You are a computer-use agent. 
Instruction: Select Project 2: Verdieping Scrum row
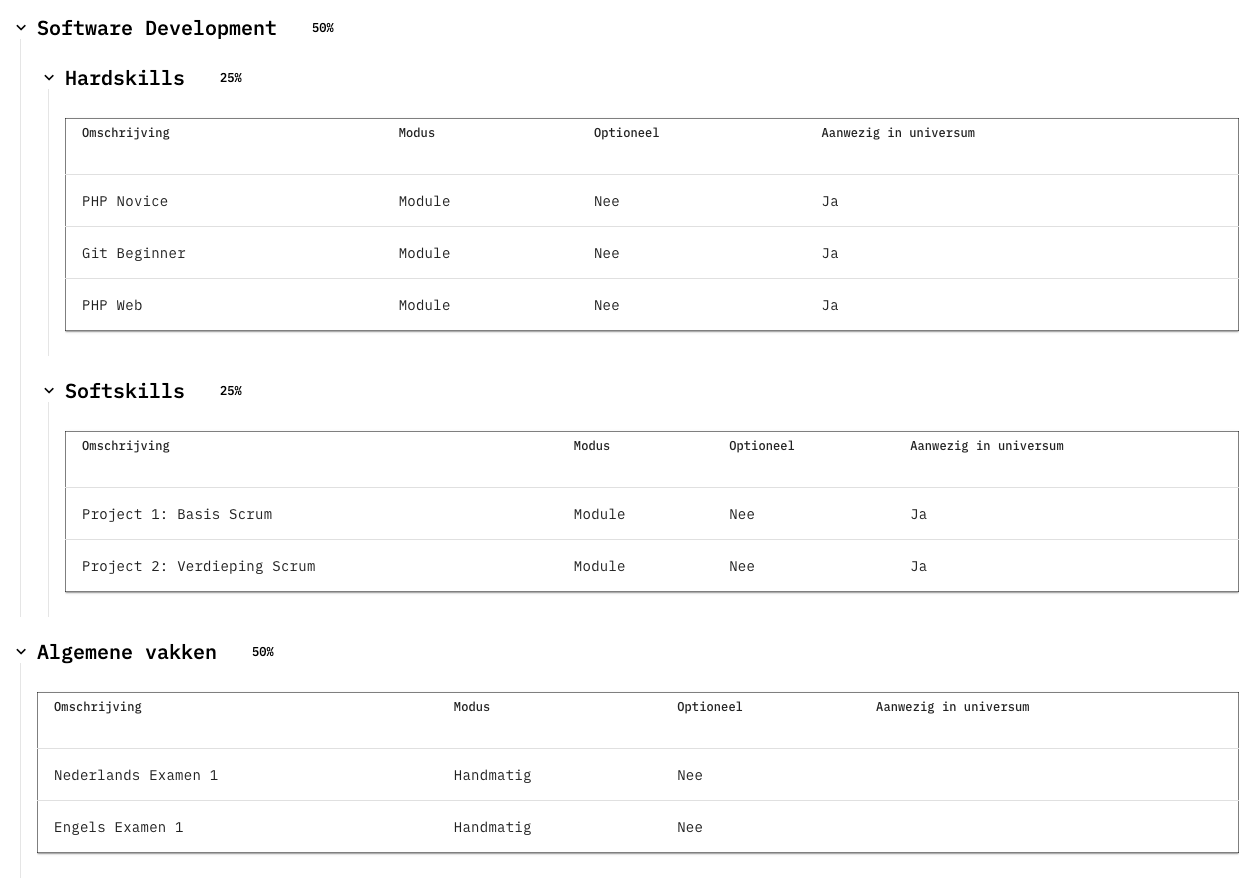click(x=652, y=566)
